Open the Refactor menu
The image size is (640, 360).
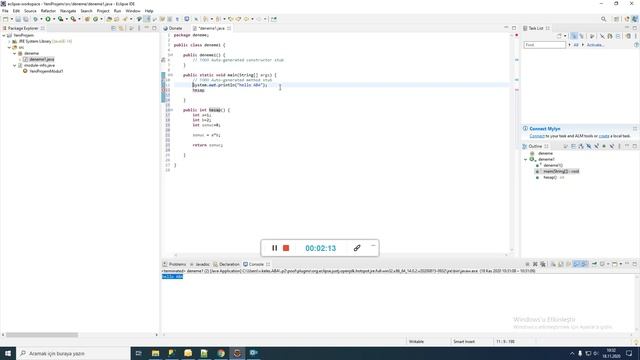(x=48, y=11)
